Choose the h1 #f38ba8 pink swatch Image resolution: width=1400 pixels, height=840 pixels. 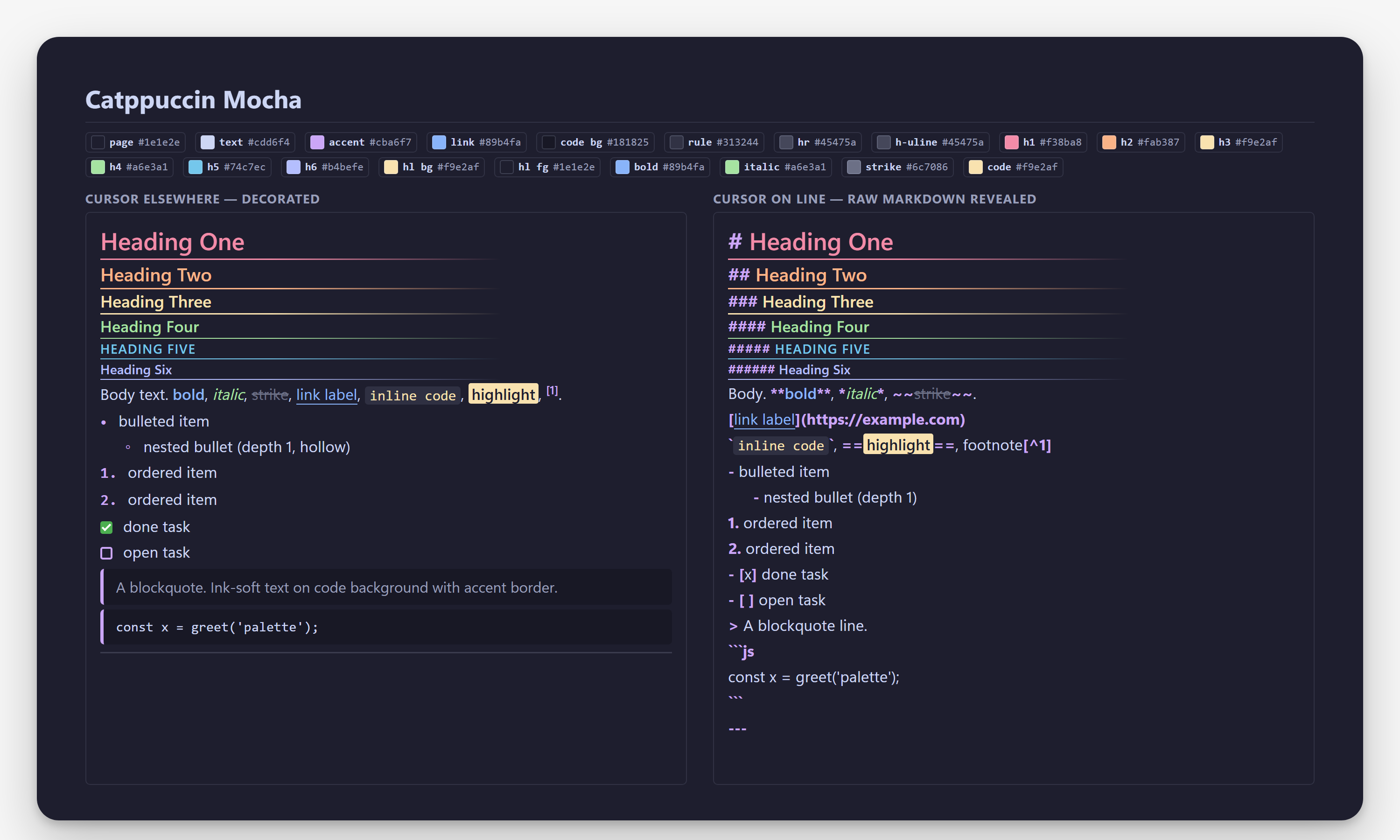1043,142
